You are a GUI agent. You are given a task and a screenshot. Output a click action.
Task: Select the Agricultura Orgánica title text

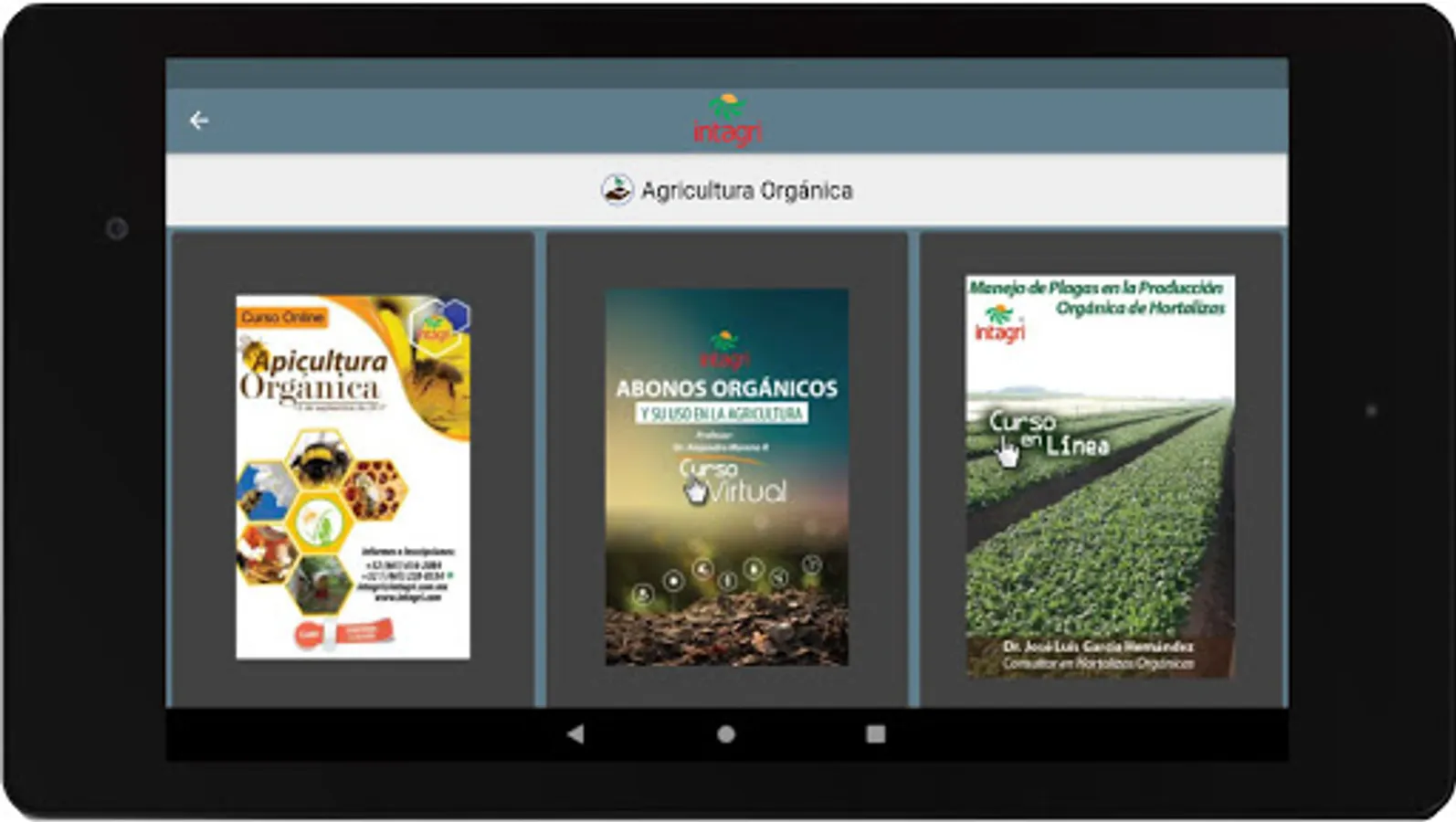[x=746, y=191]
